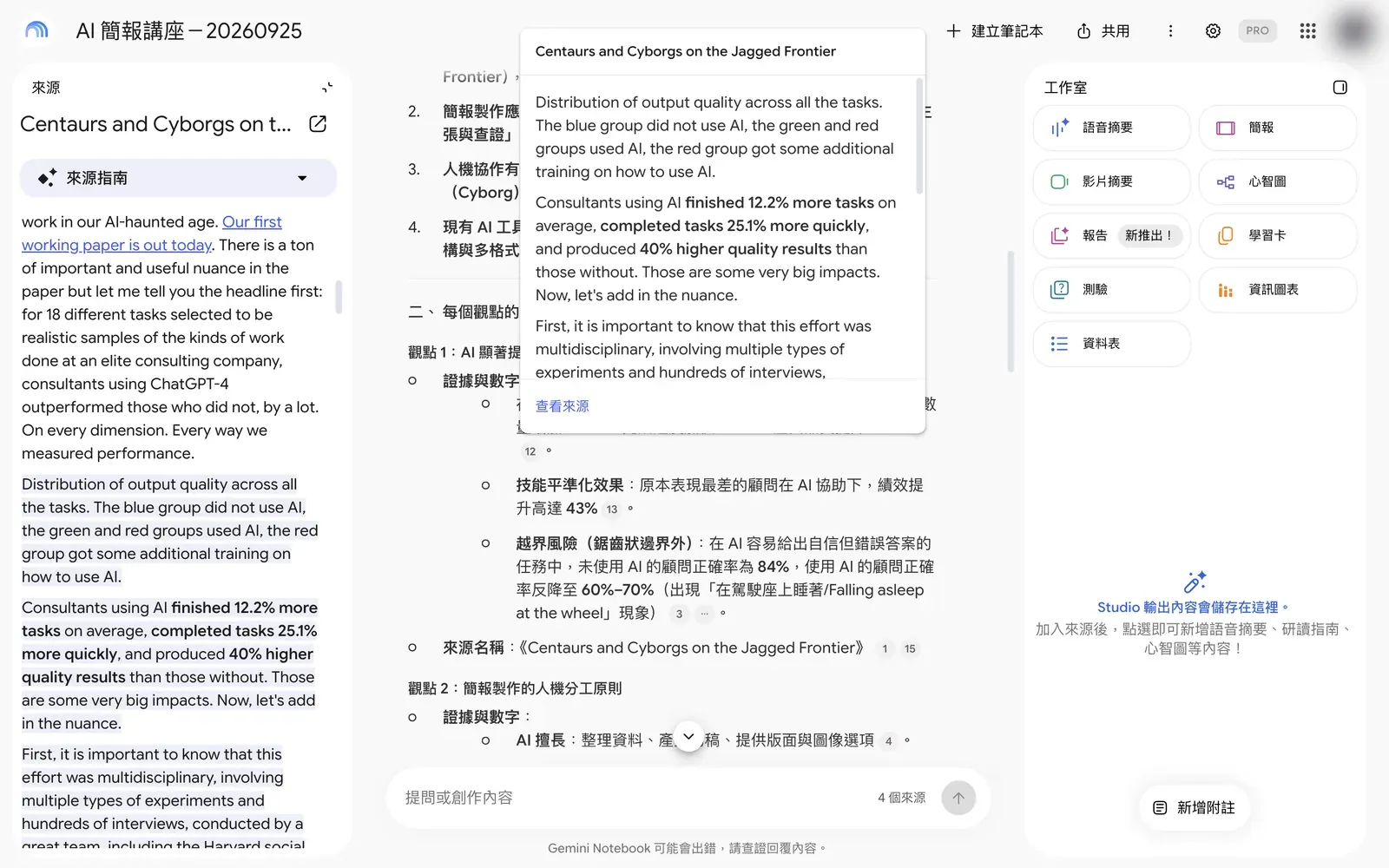Generate 語音摘要 audio overview
The width and height of the screenshot is (1389, 868).
(x=1111, y=128)
